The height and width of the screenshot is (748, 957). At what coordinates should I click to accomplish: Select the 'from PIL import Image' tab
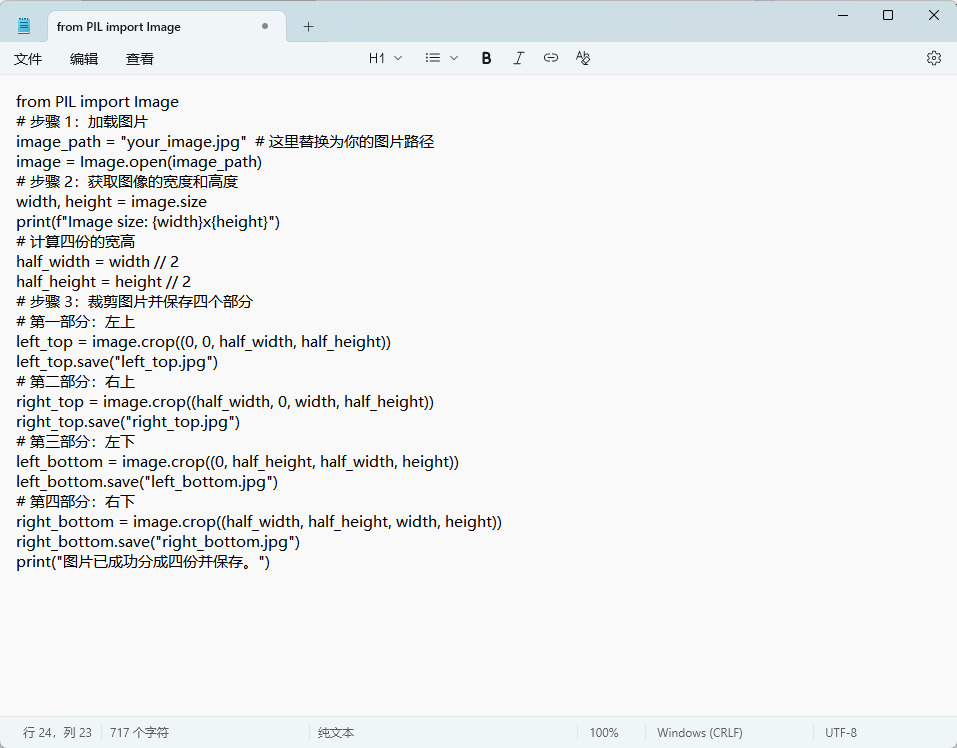pos(167,27)
